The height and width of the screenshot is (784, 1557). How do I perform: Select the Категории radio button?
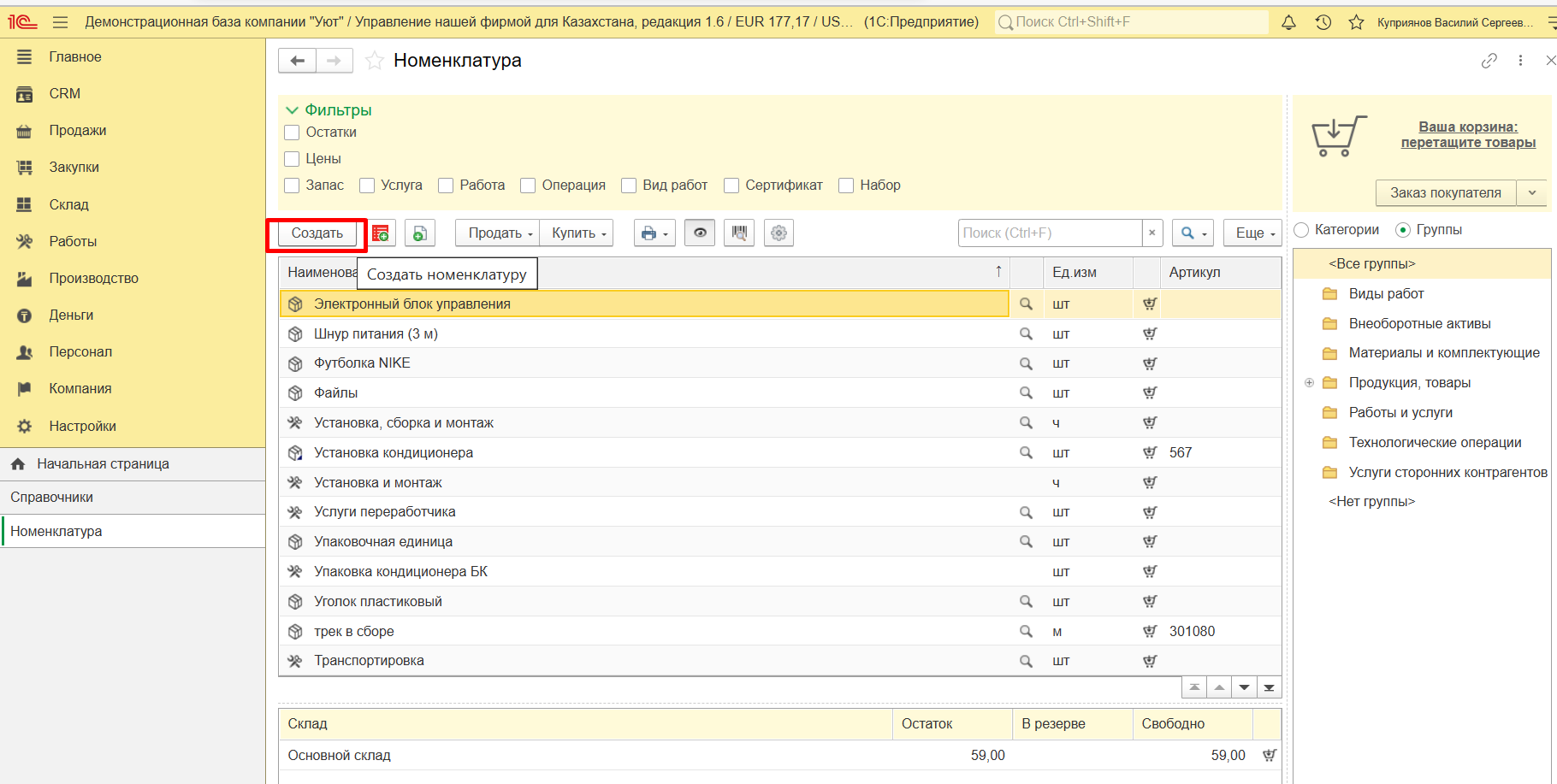pyautogui.click(x=1302, y=230)
